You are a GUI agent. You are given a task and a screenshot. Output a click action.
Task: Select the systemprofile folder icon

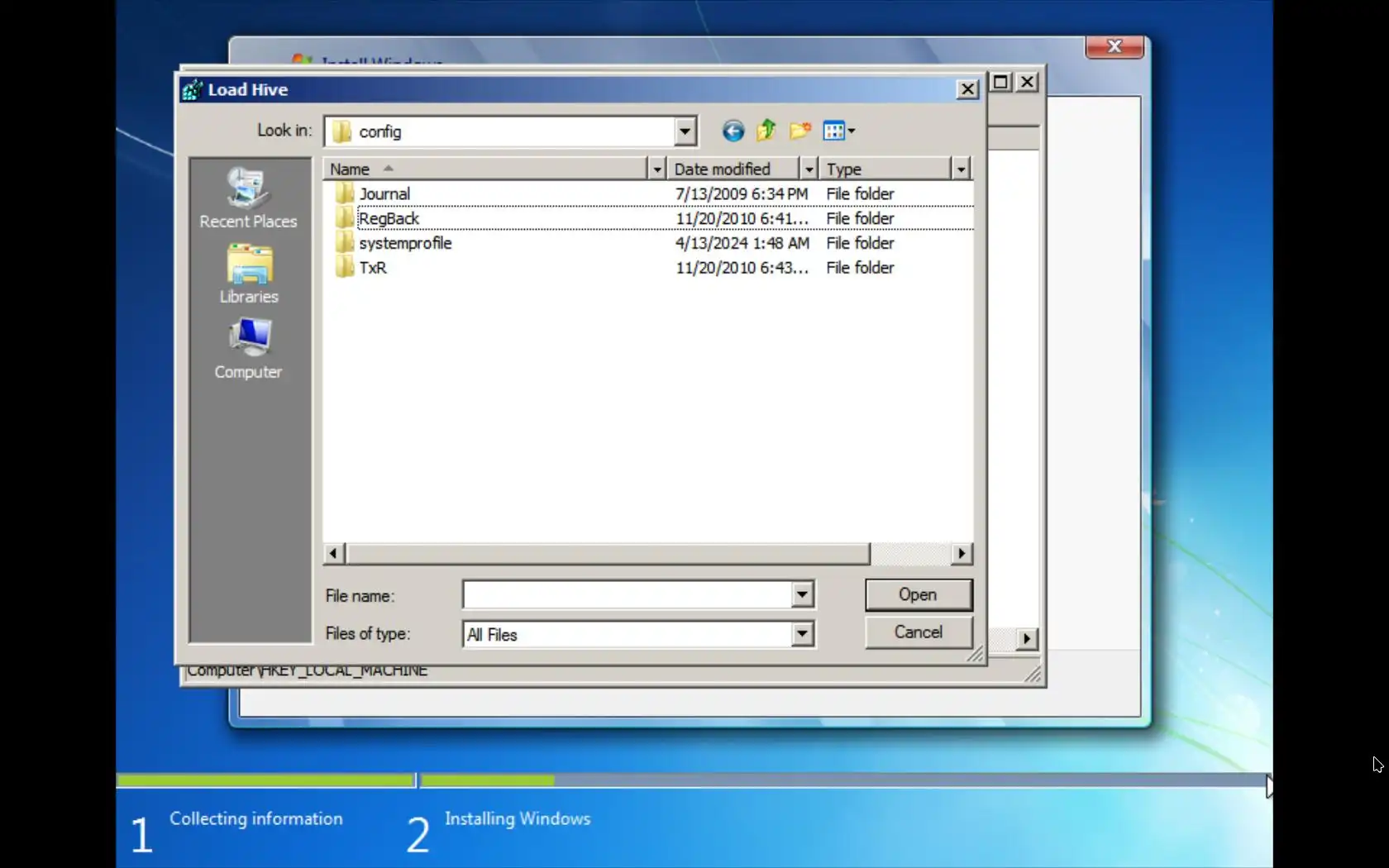point(345,243)
